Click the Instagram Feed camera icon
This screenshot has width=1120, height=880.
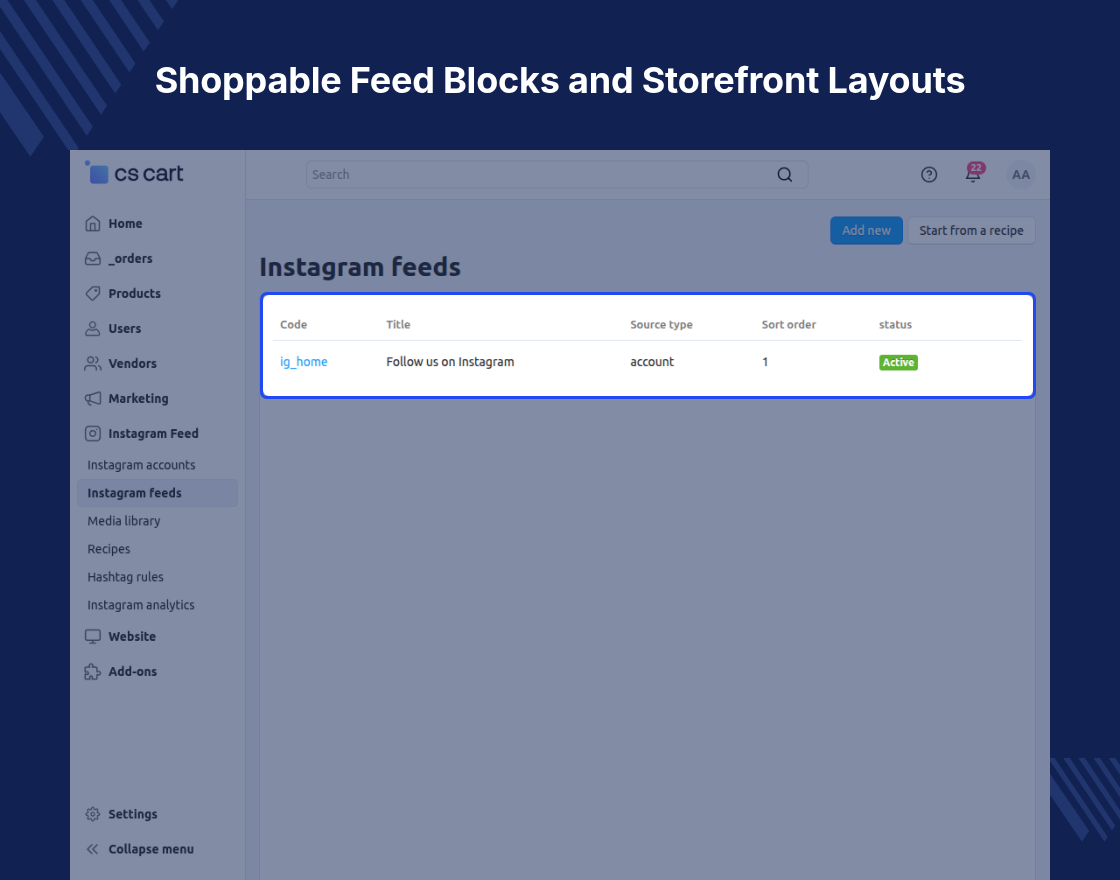click(93, 434)
